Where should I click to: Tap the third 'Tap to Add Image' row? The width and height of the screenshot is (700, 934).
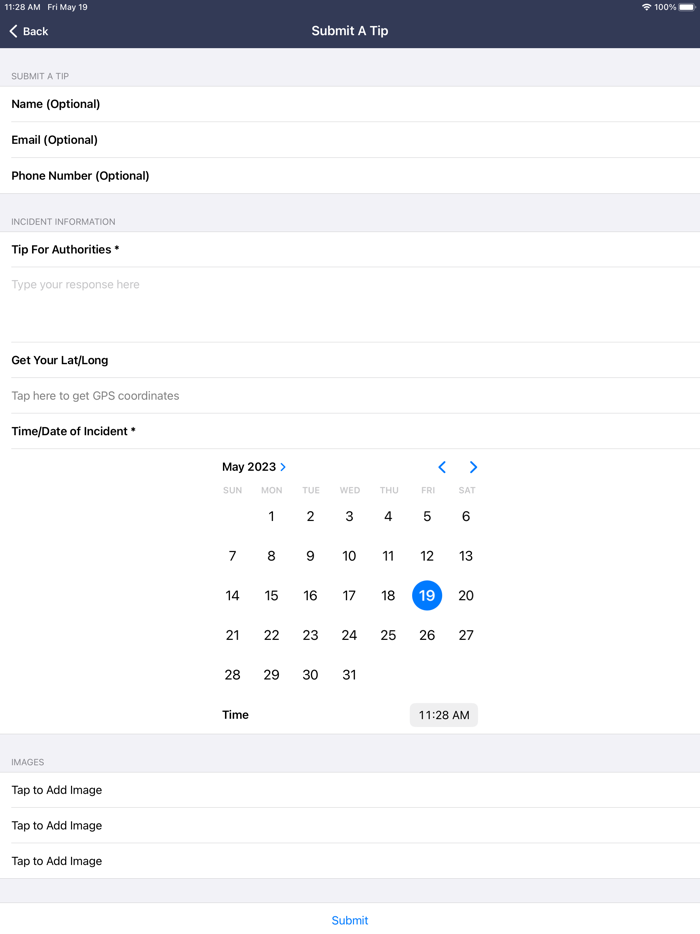(350, 861)
